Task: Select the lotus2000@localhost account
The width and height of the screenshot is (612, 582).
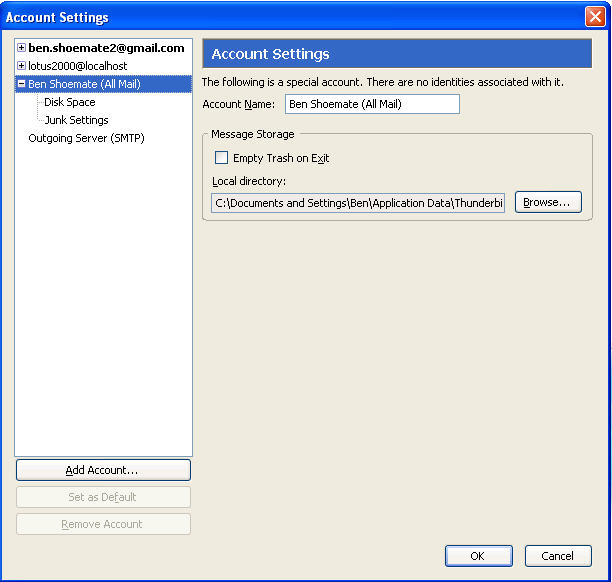Action: click(x=77, y=66)
